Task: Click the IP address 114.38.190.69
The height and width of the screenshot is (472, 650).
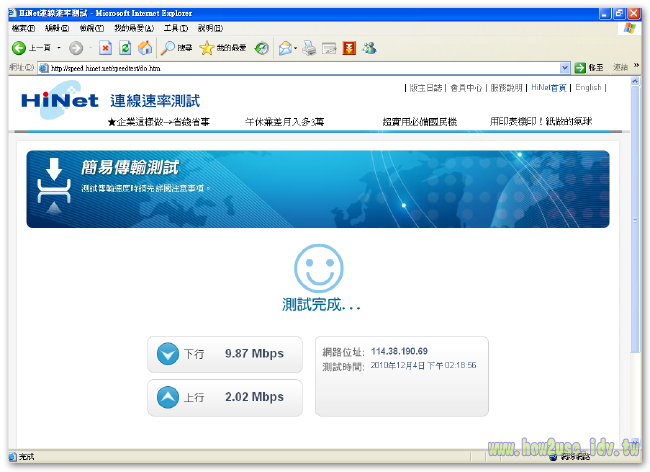Action: click(399, 351)
